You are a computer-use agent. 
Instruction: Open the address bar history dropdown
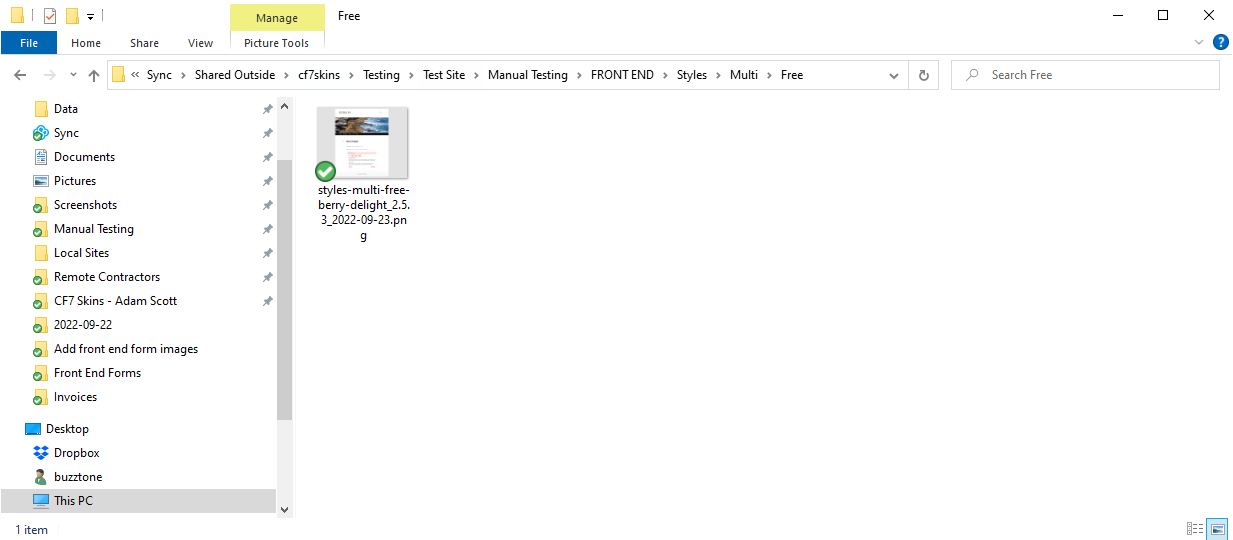[x=894, y=75]
